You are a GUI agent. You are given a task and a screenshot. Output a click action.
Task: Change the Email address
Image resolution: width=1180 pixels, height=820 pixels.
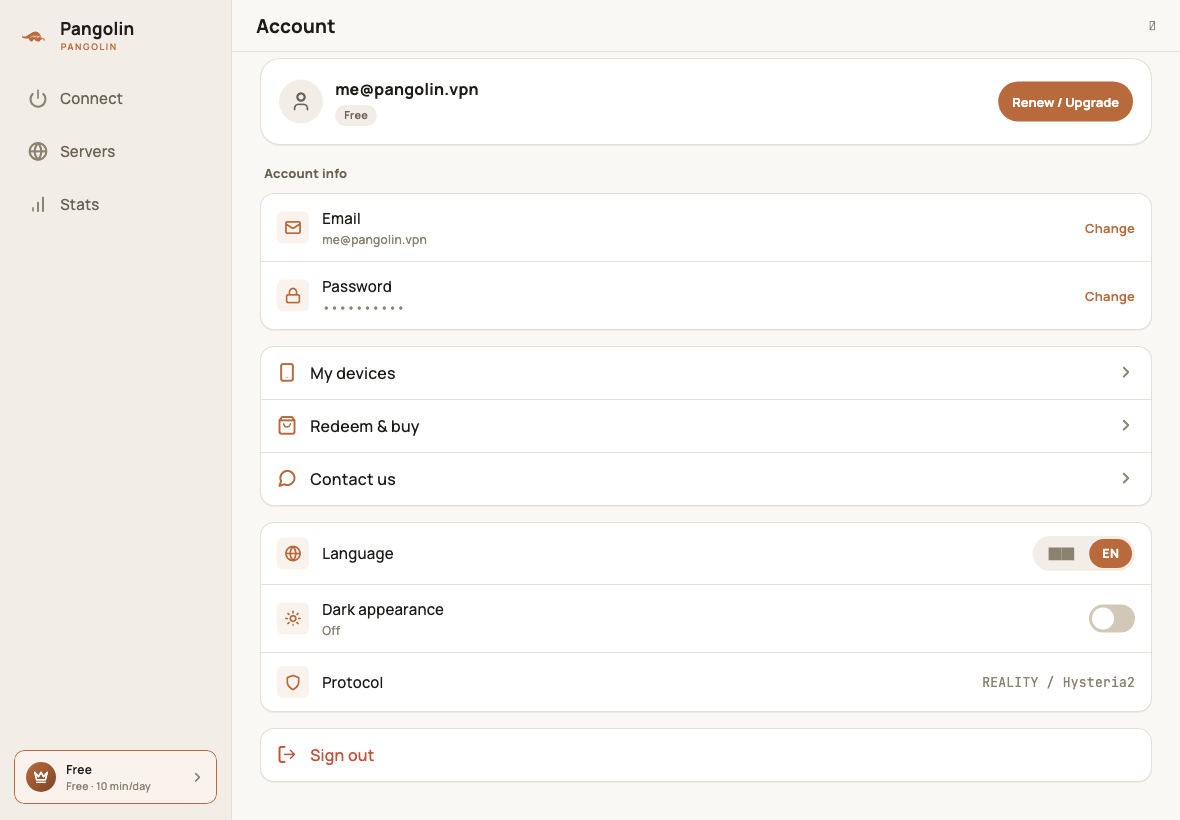point(1109,228)
